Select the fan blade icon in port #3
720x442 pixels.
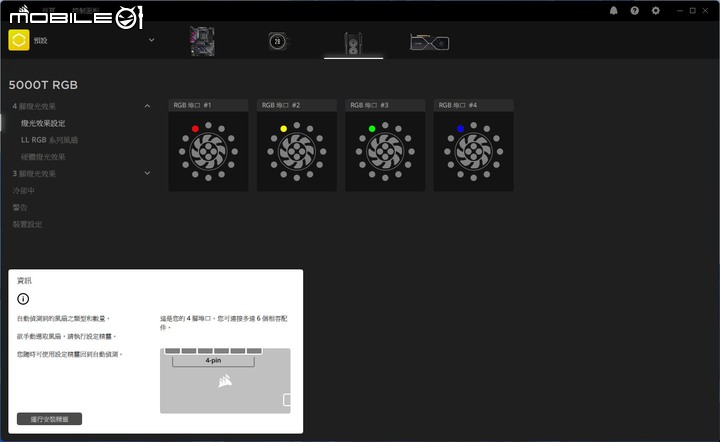tap(385, 151)
